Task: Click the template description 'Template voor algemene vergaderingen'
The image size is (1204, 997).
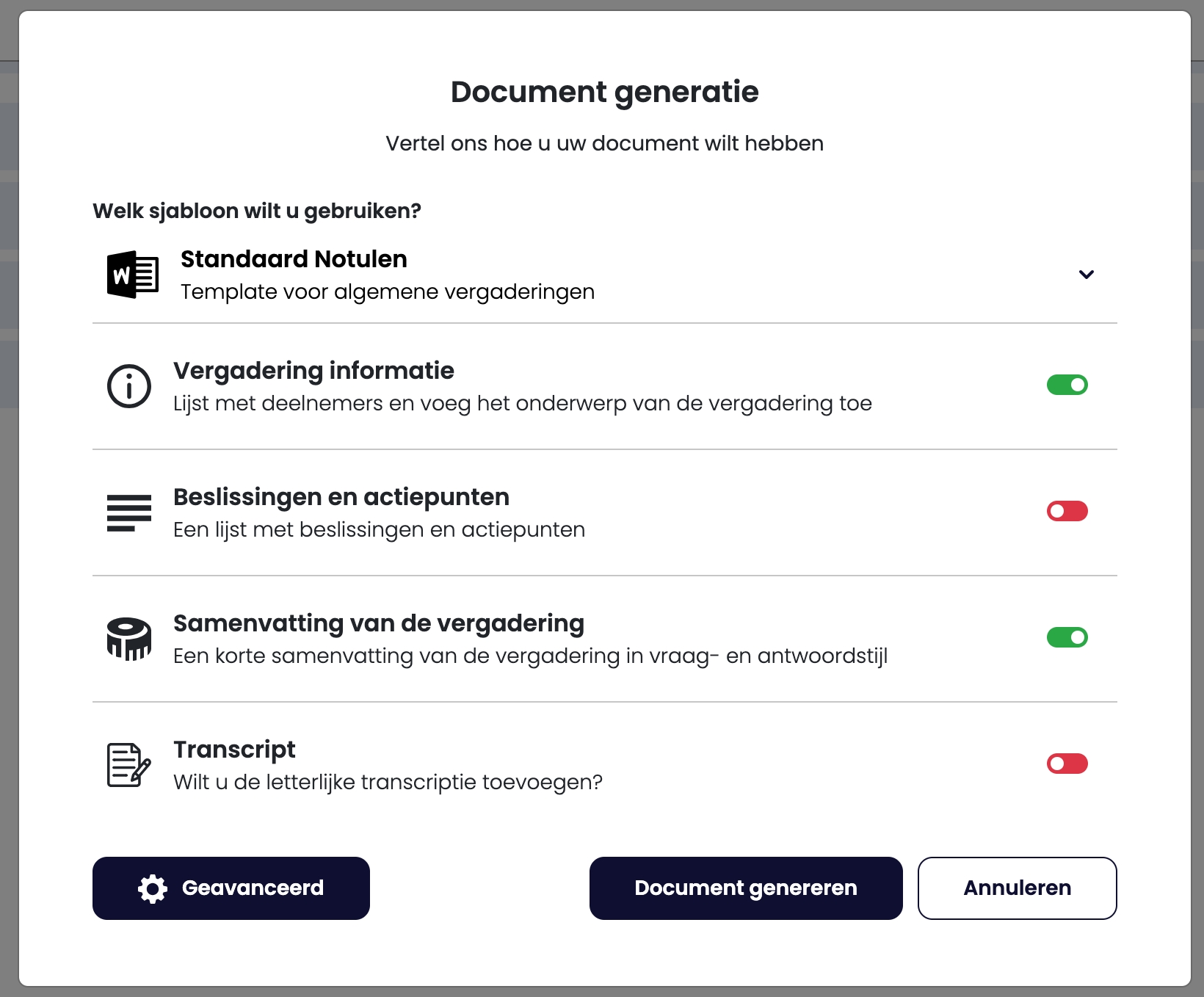Action: pyautogui.click(x=388, y=292)
